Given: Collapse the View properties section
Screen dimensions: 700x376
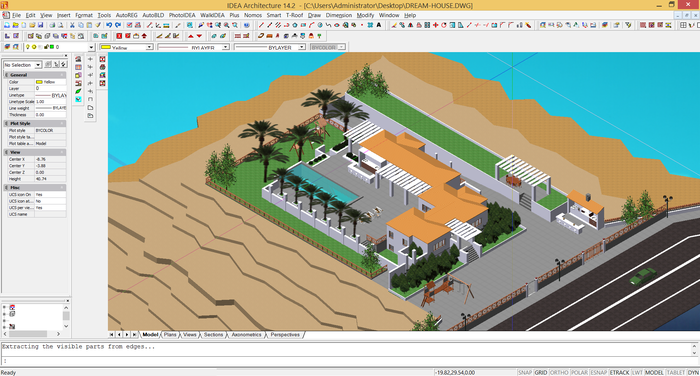Looking at the screenshot, I should coord(6,152).
